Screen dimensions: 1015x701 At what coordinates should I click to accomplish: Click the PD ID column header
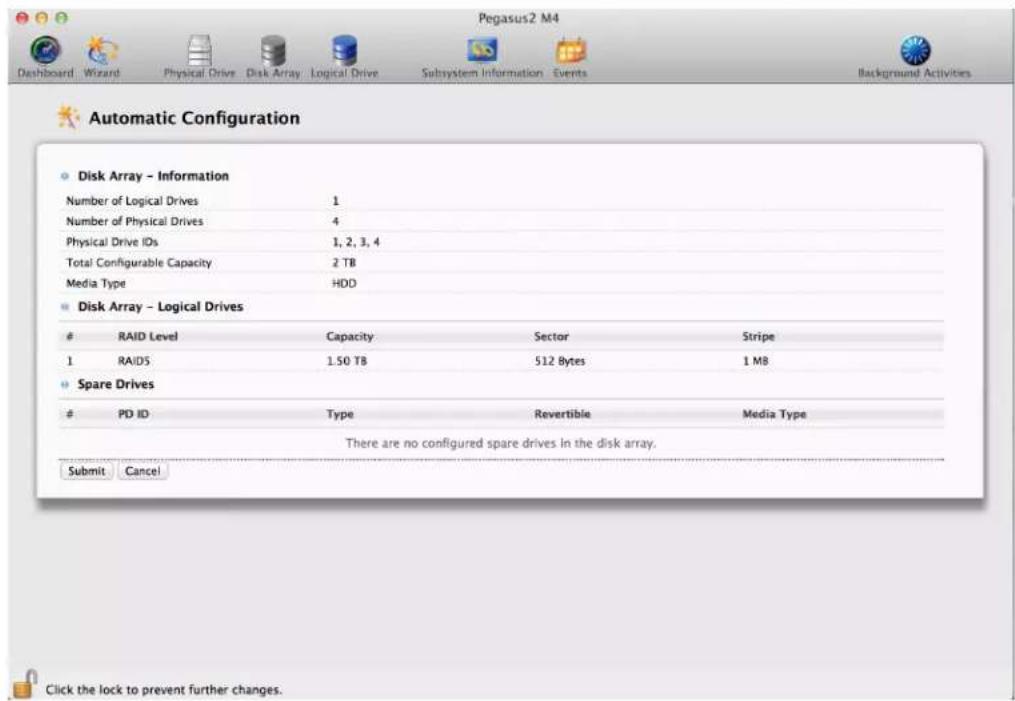pos(133,414)
